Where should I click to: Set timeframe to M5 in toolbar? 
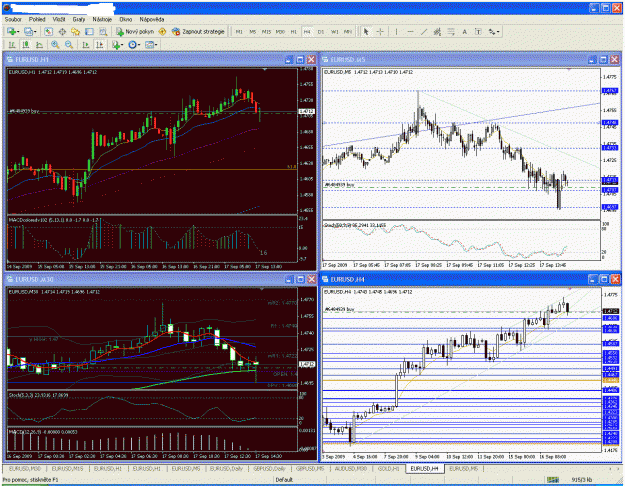[x=253, y=31]
